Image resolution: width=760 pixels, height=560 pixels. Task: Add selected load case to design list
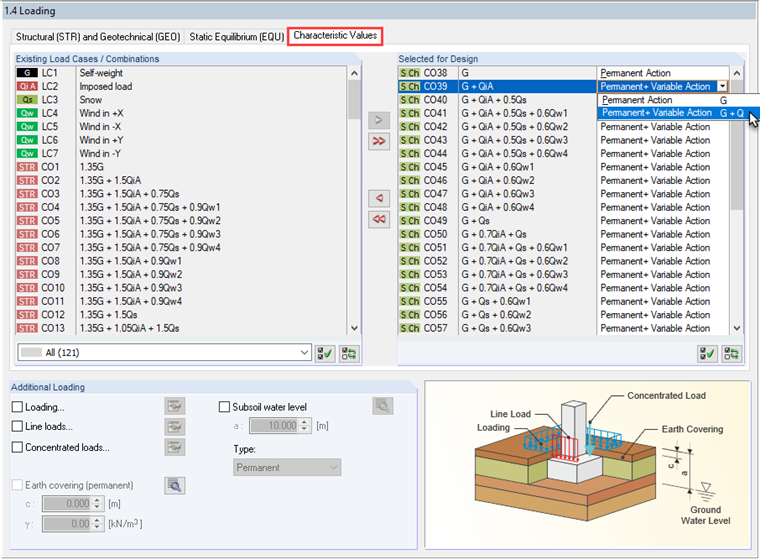pyautogui.click(x=379, y=120)
